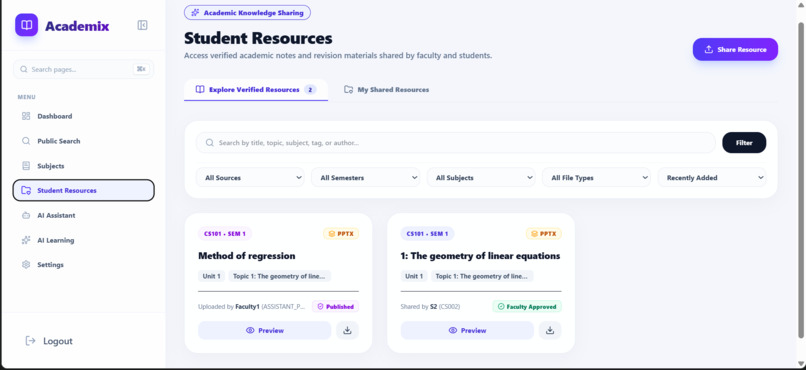Open AI Learning from the sidebar
The height and width of the screenshot is (370, 806).
(83, 240)
